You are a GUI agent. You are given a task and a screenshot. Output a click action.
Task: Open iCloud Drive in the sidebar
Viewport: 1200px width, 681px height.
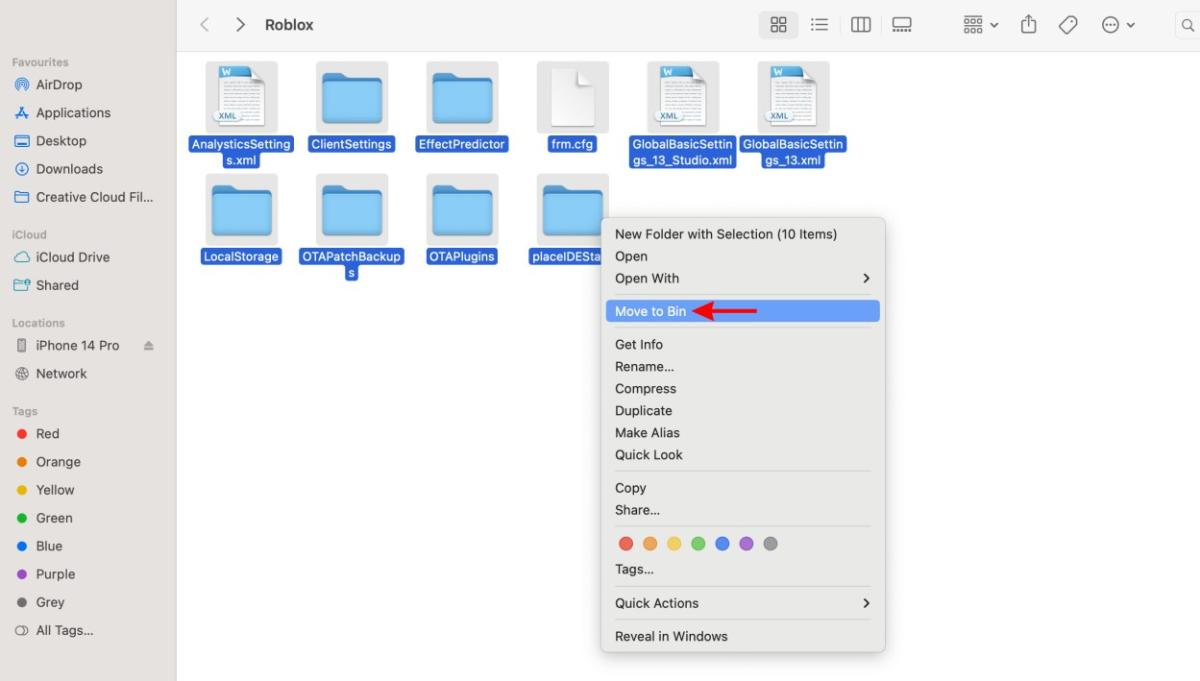point(72,257)
